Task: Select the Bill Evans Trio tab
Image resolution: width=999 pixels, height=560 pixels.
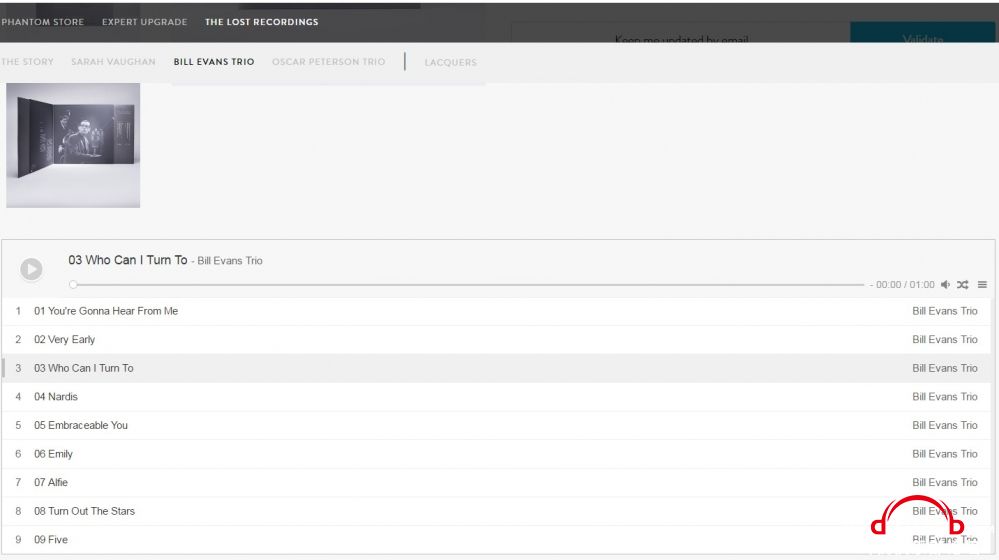Action: coord(214,62)
